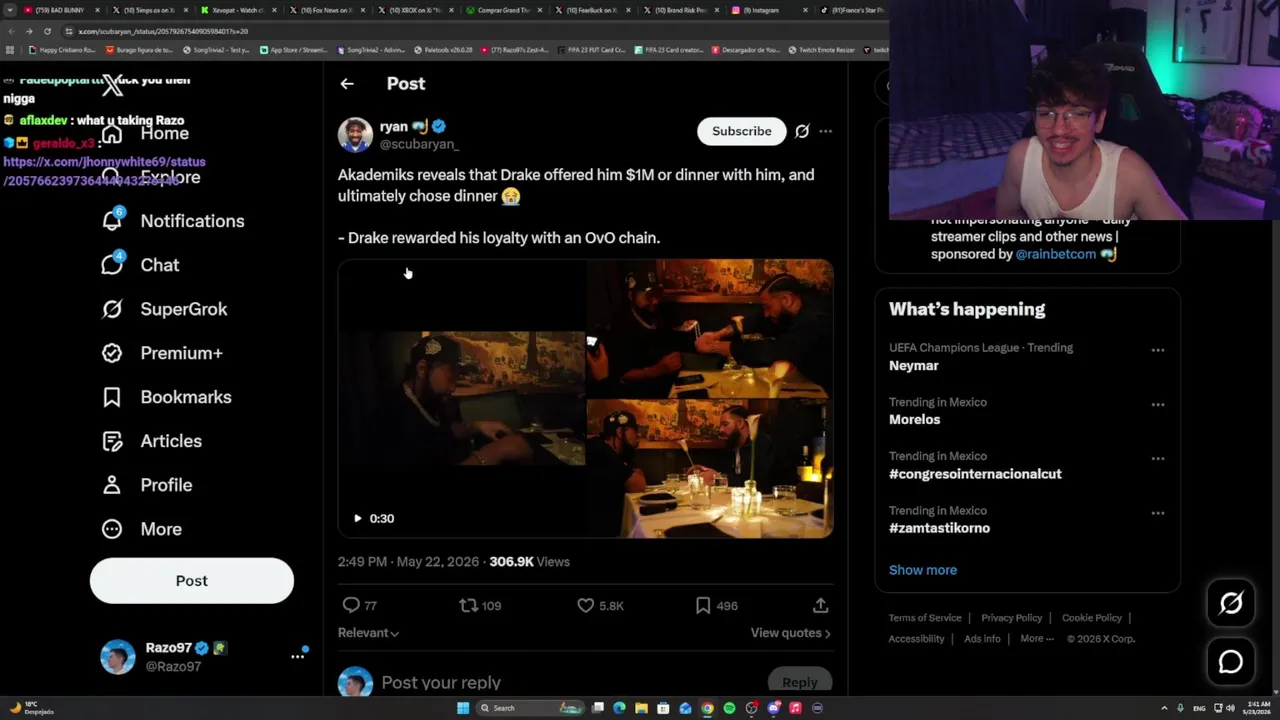1280x720 pixels.
Task: Show more trending topics
Action: coord(923,570)
